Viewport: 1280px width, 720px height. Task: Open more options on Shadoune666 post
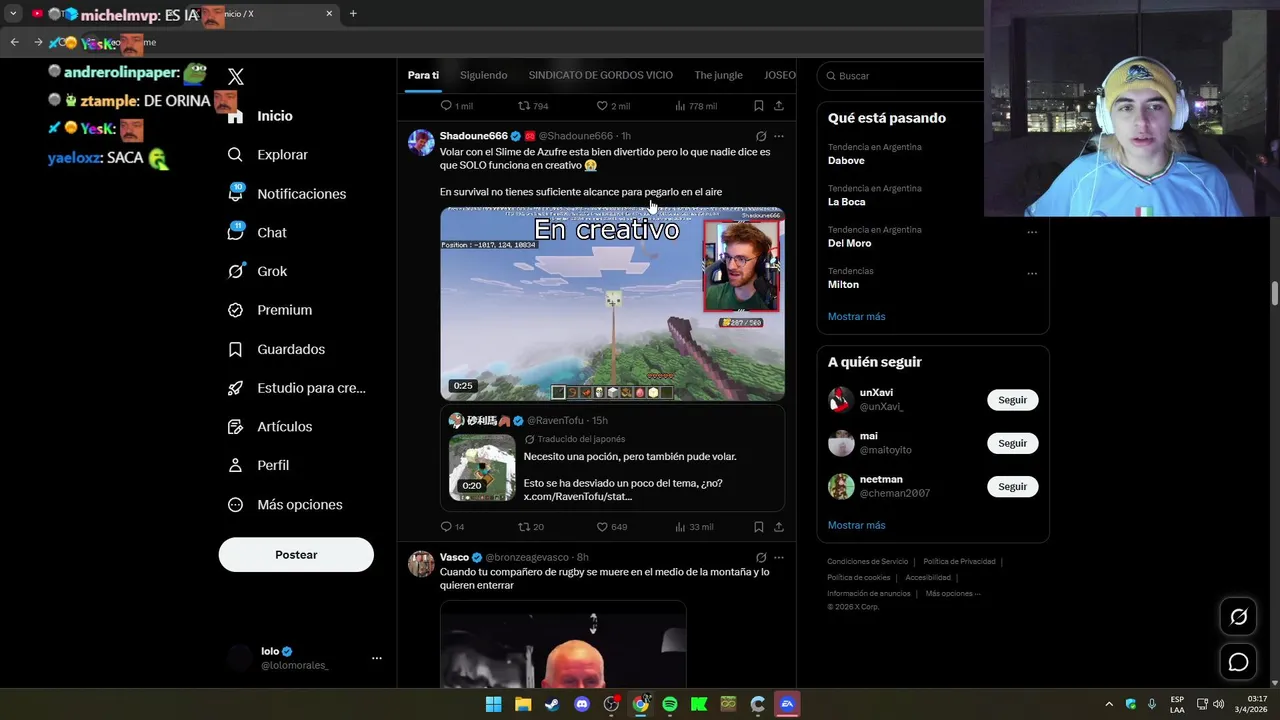click(x=779, y=136)
